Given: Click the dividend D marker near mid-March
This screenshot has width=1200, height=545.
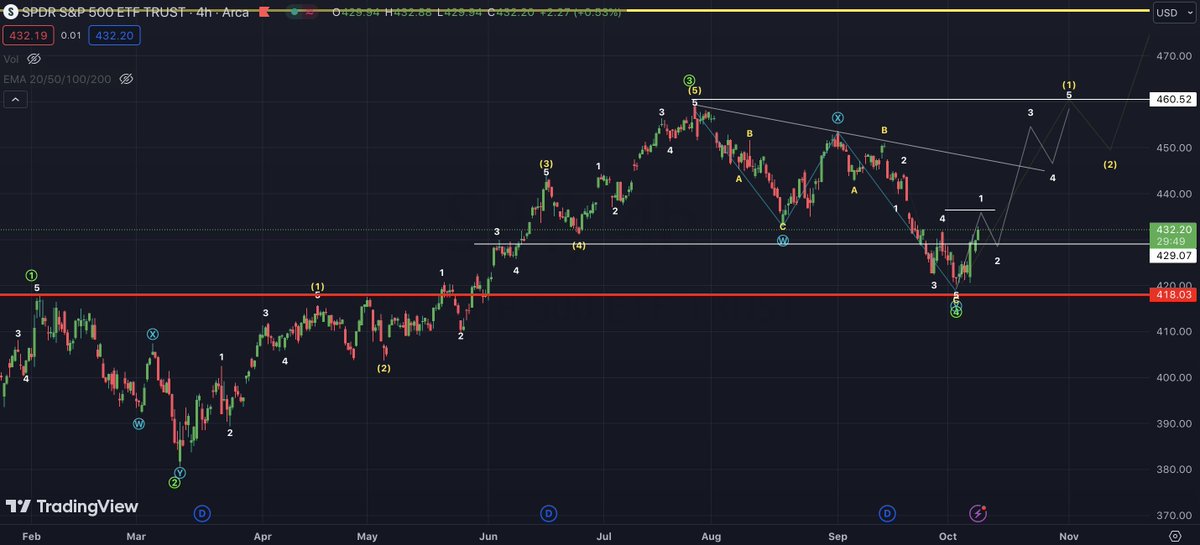Looking at the screenshot, I should click(202, 514).
